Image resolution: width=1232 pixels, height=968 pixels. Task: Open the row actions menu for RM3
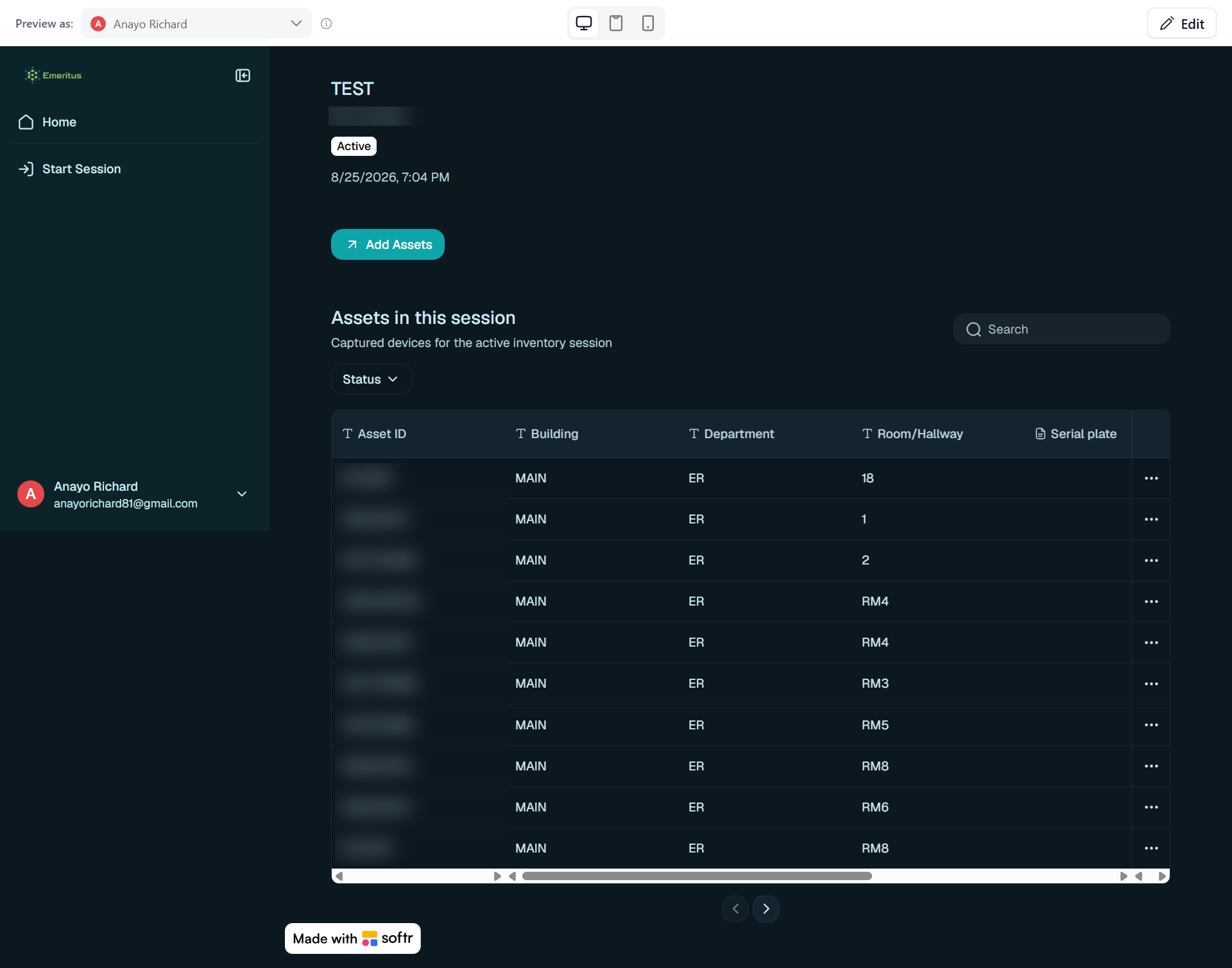(1151, 683)
